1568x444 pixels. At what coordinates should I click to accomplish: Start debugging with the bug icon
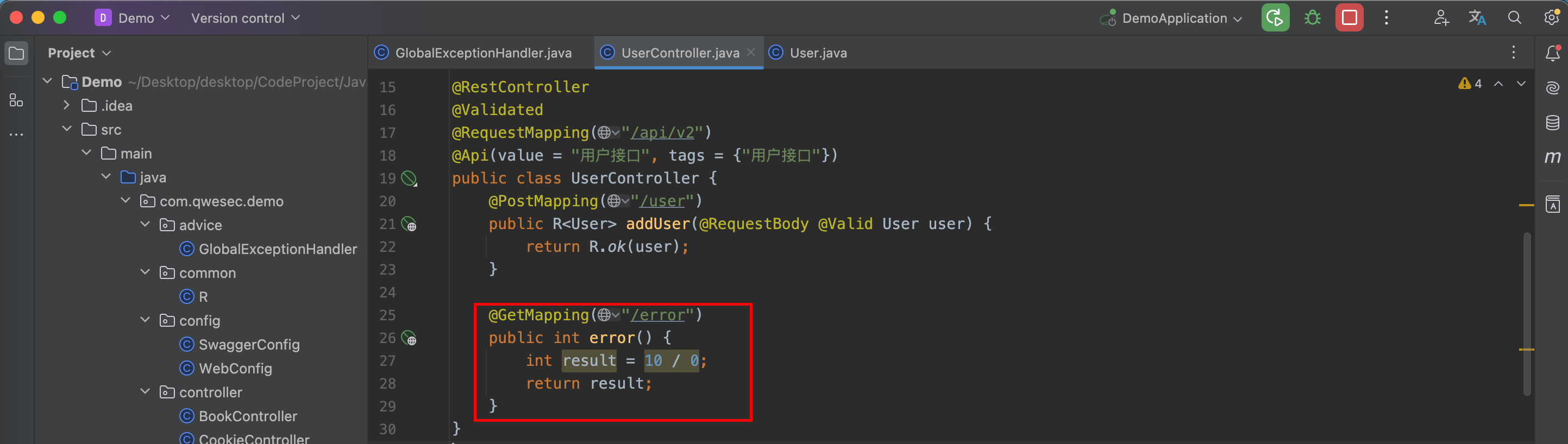(1312, 17)
